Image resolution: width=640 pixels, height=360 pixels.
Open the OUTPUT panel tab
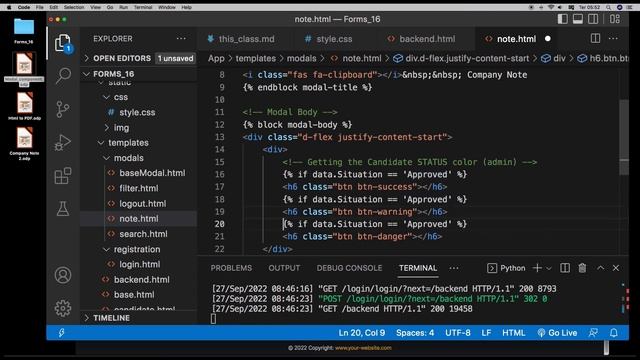[x=284, y=268]
